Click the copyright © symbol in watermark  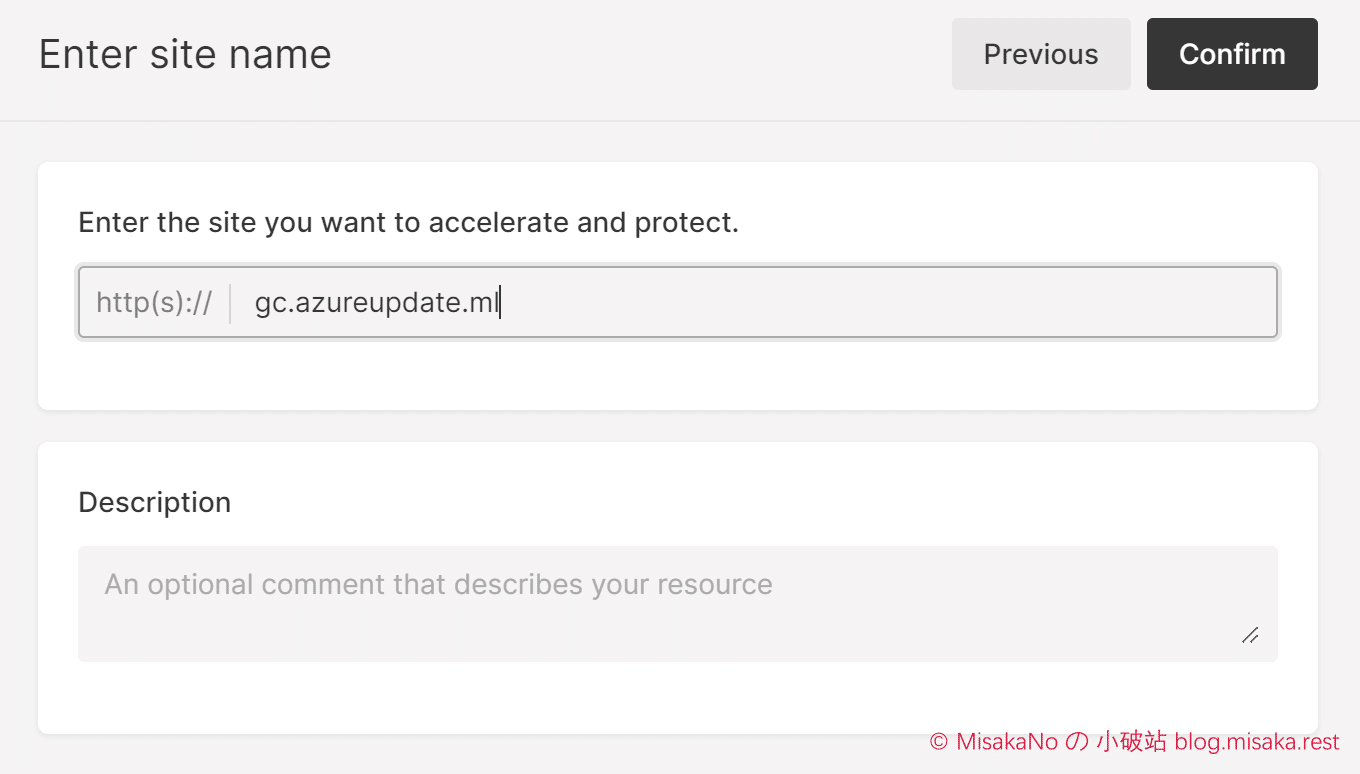(x=938, y=742)
